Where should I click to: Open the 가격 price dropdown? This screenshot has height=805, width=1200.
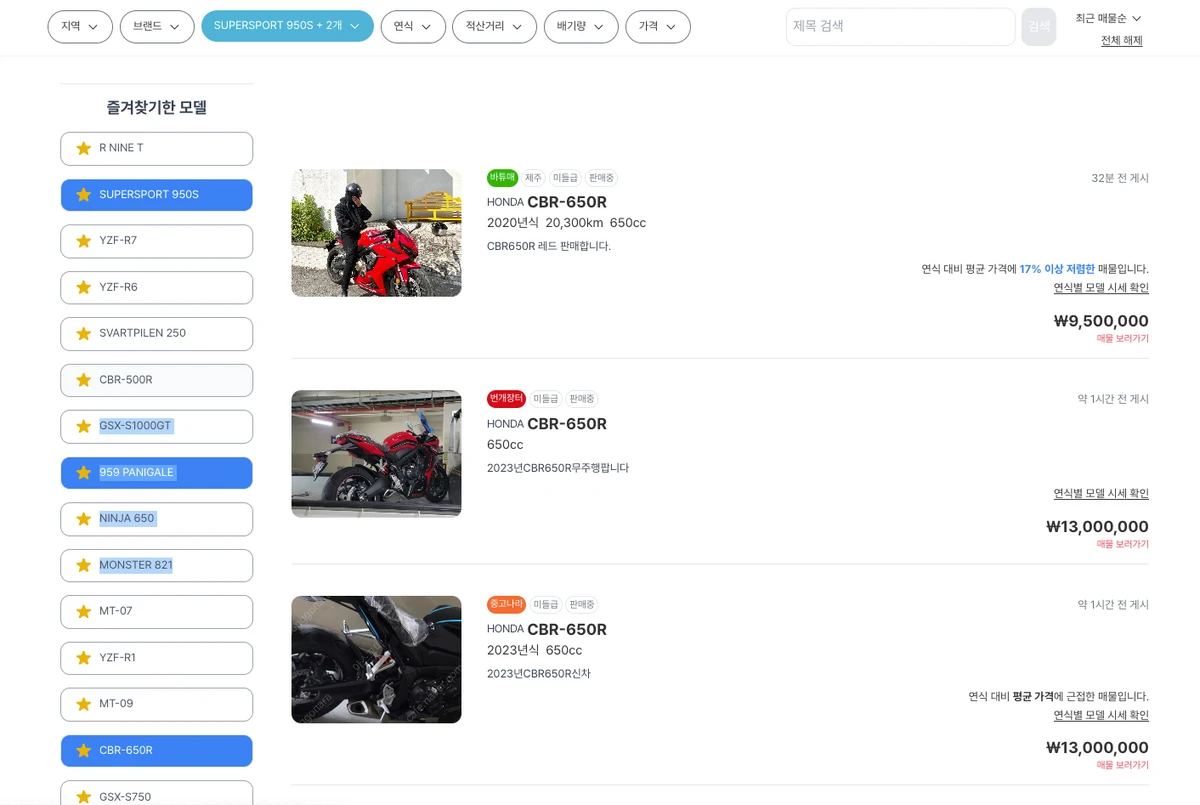(658, 27)
